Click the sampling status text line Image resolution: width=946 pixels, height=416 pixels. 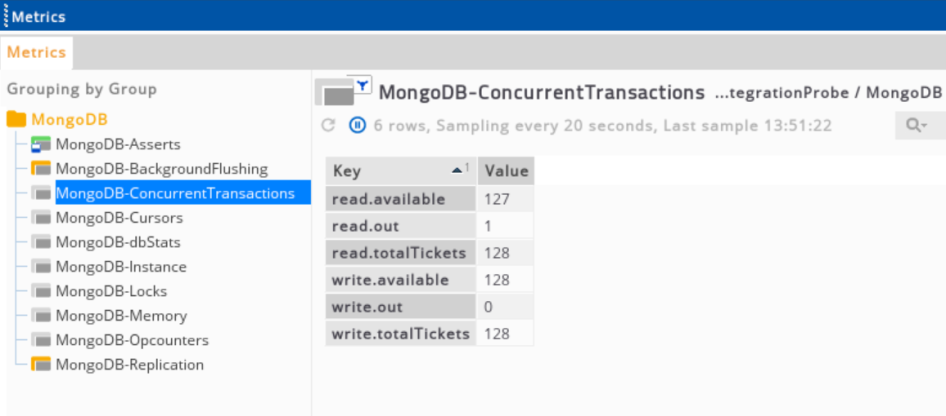[x=603, y=125]
